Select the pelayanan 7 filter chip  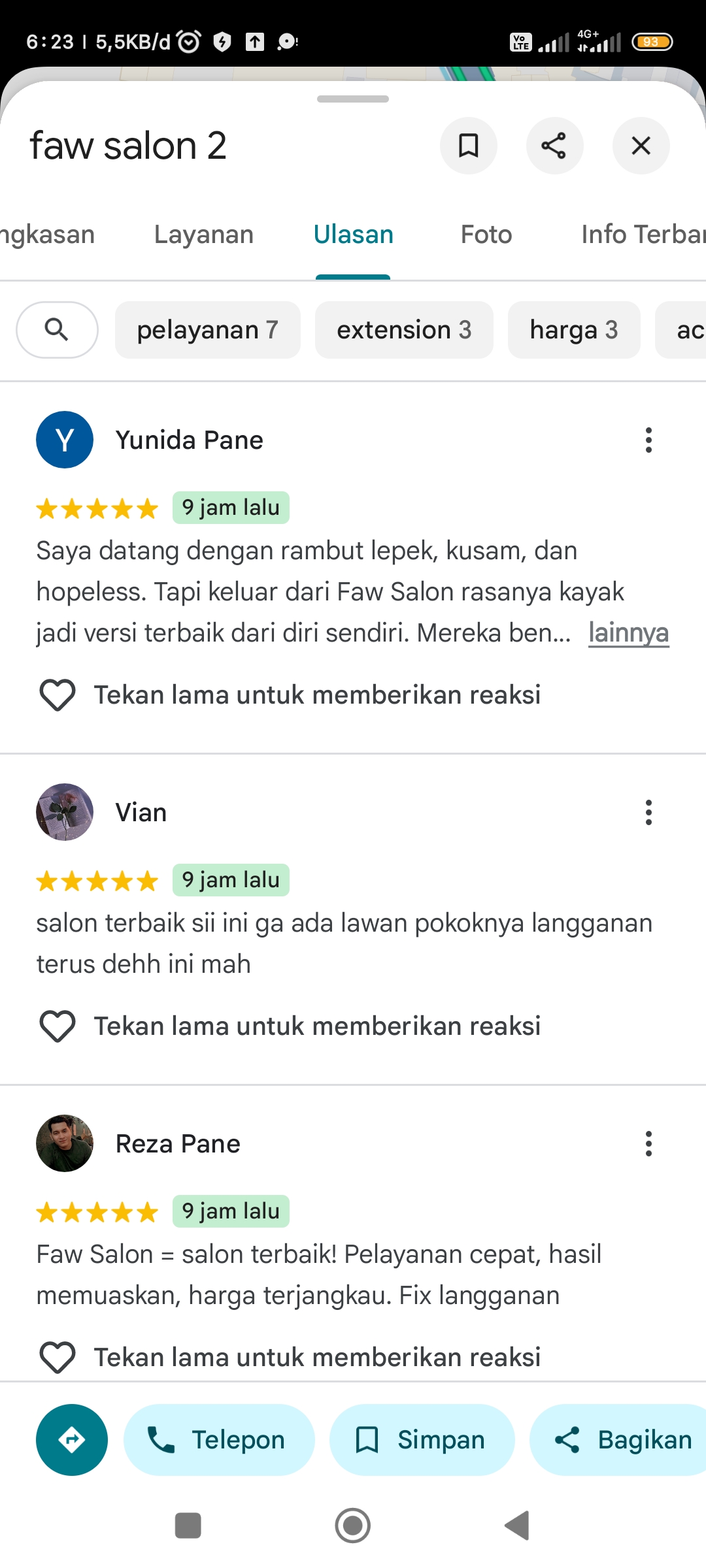click(x=207, y=330)
